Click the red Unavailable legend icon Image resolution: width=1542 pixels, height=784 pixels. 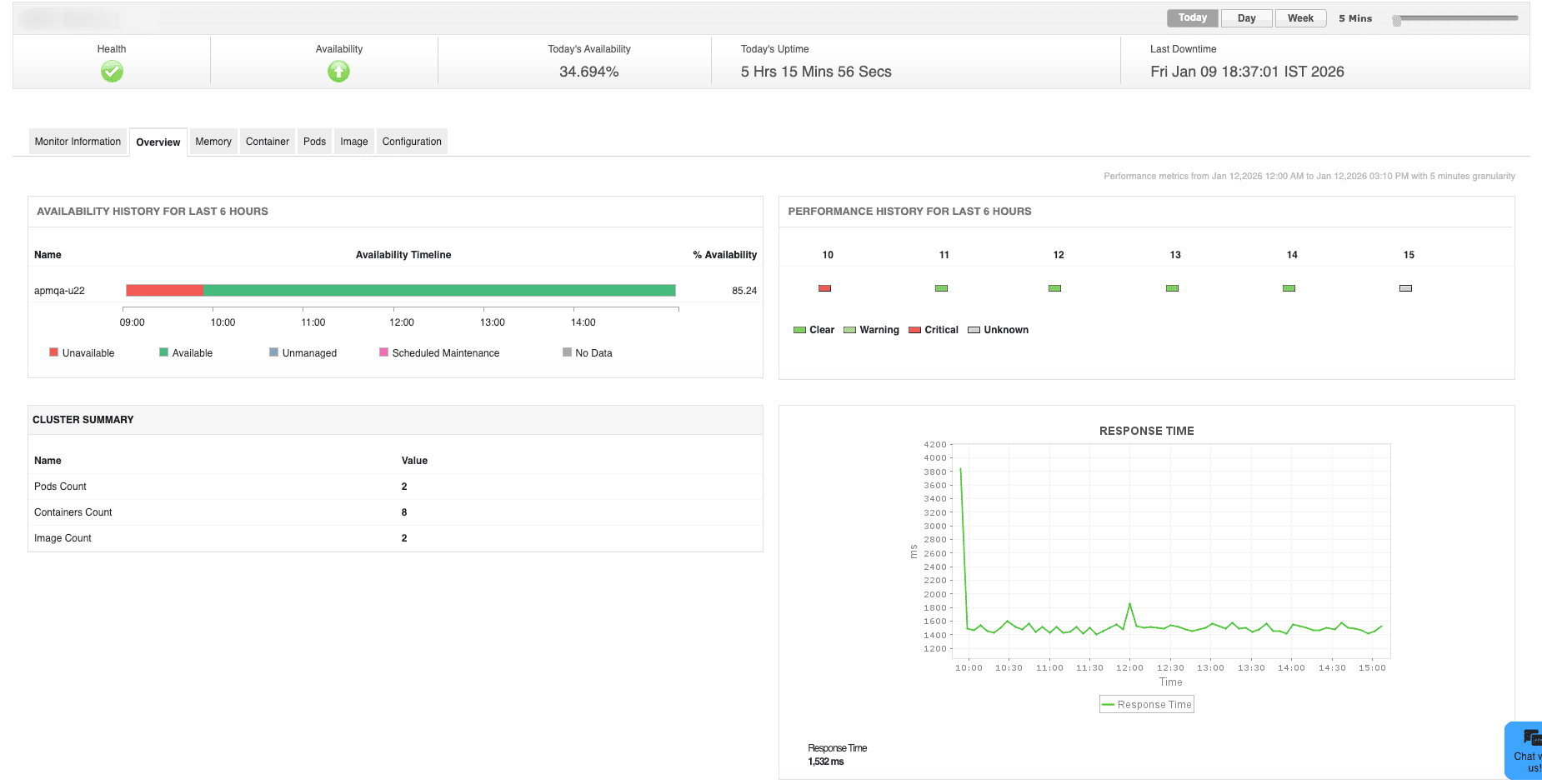point(53,352)
